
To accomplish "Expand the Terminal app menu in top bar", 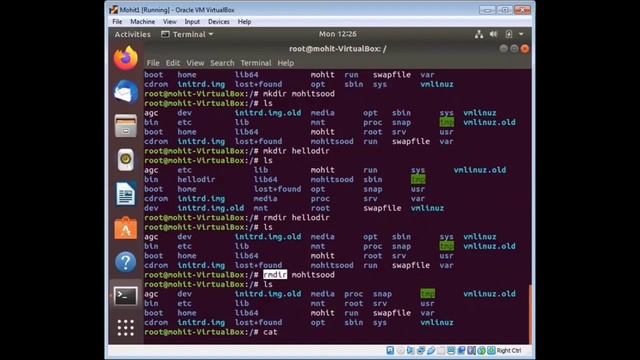I will [187, 34].
